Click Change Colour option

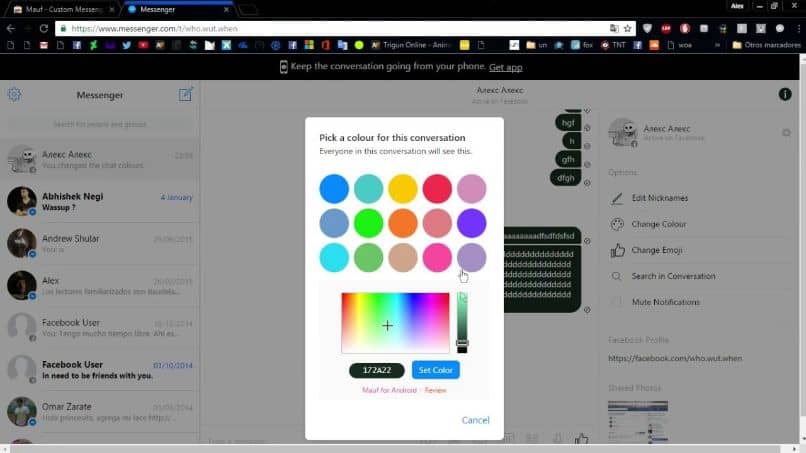pyautogui.click(x=658, y=224)
